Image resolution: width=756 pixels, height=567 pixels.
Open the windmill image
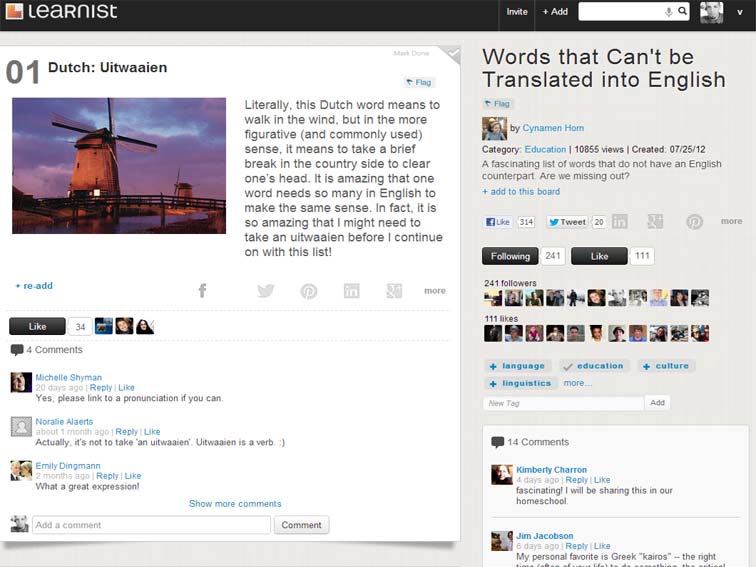point(119,166)
